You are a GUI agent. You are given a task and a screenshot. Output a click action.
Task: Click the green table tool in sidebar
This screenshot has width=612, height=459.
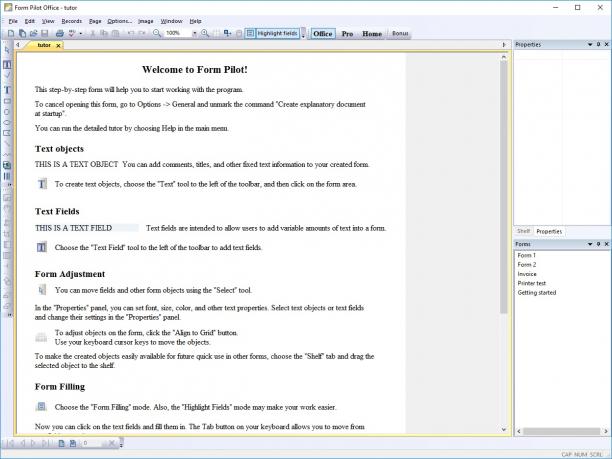tap(7, 165)
